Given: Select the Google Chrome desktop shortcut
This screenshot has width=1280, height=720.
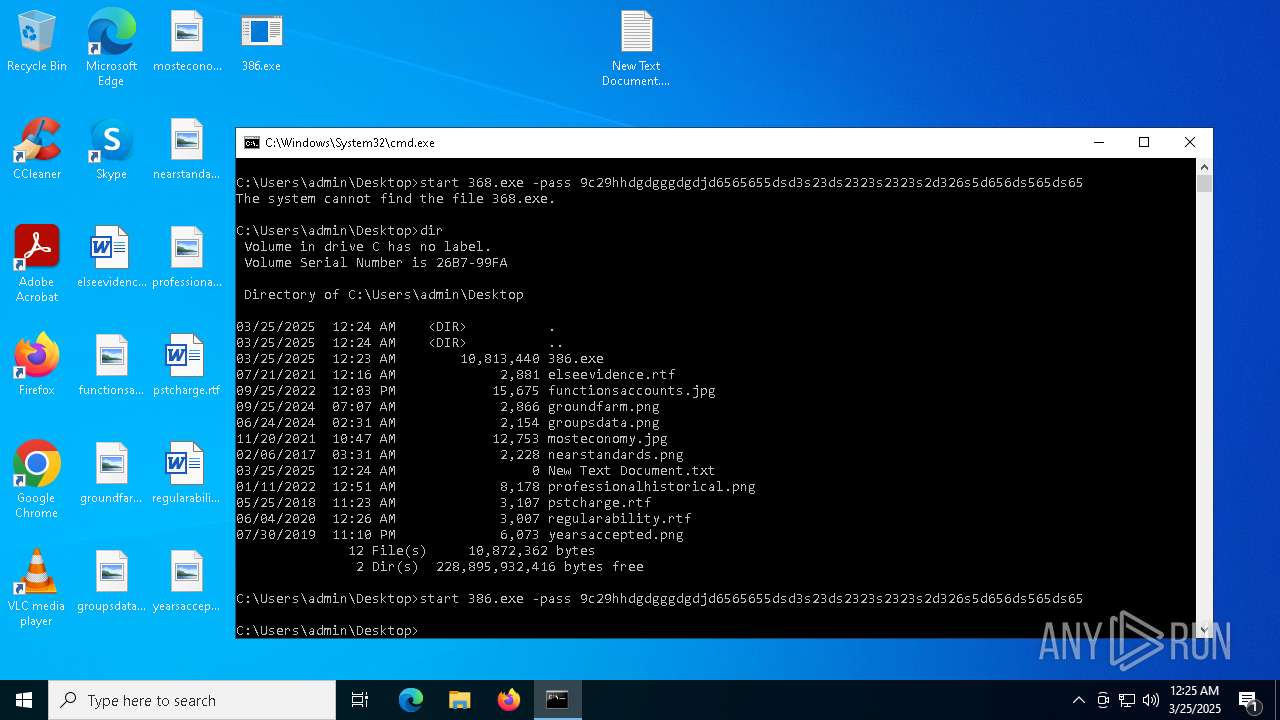Looking at the screenshot, I should click(37, 479).
